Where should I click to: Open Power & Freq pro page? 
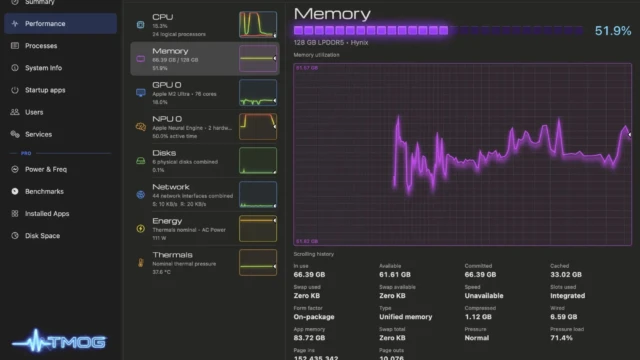point(60,169)
